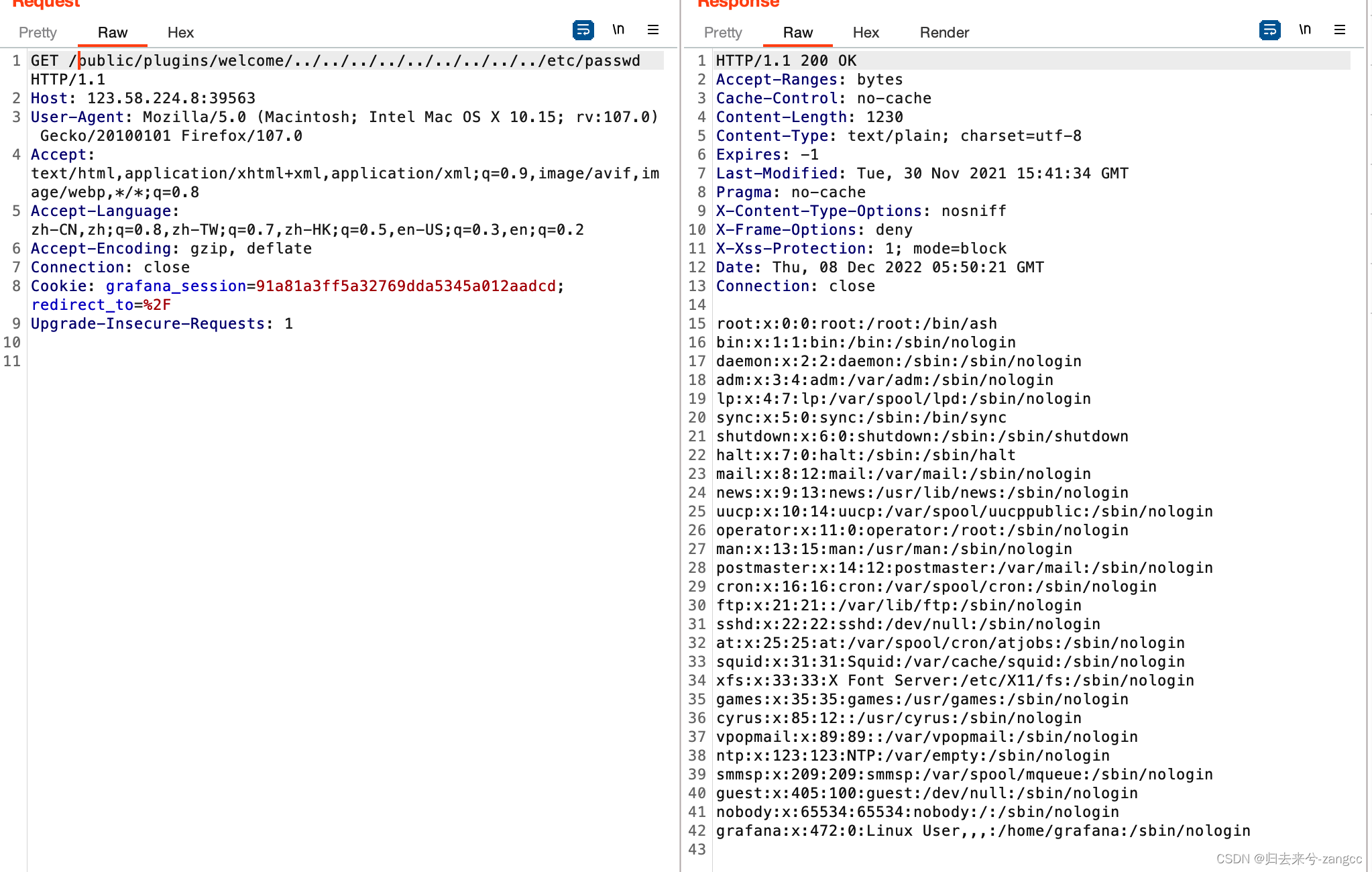
Task: Click the guest passwd entry line
Action: click(927, 793)
